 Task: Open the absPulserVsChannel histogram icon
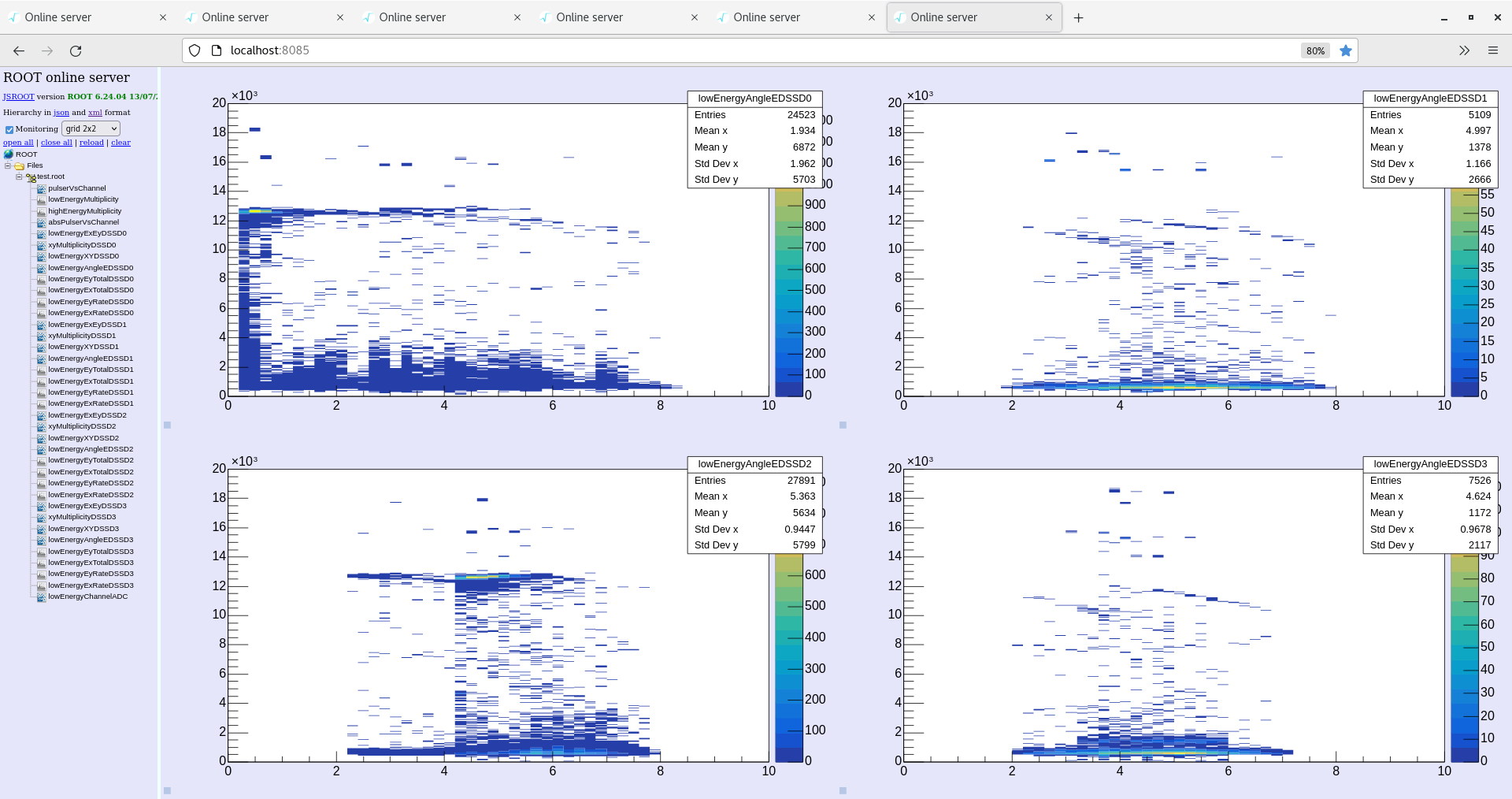tap(40, 222)
